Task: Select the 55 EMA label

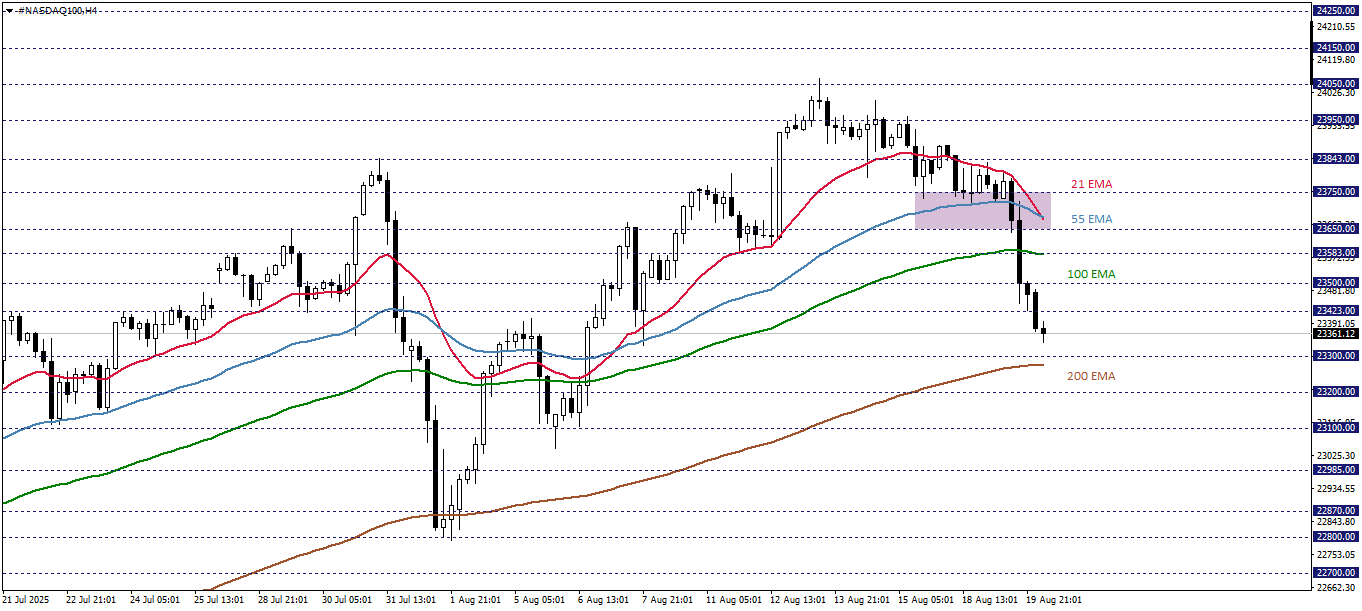Action: (1092, 219)
